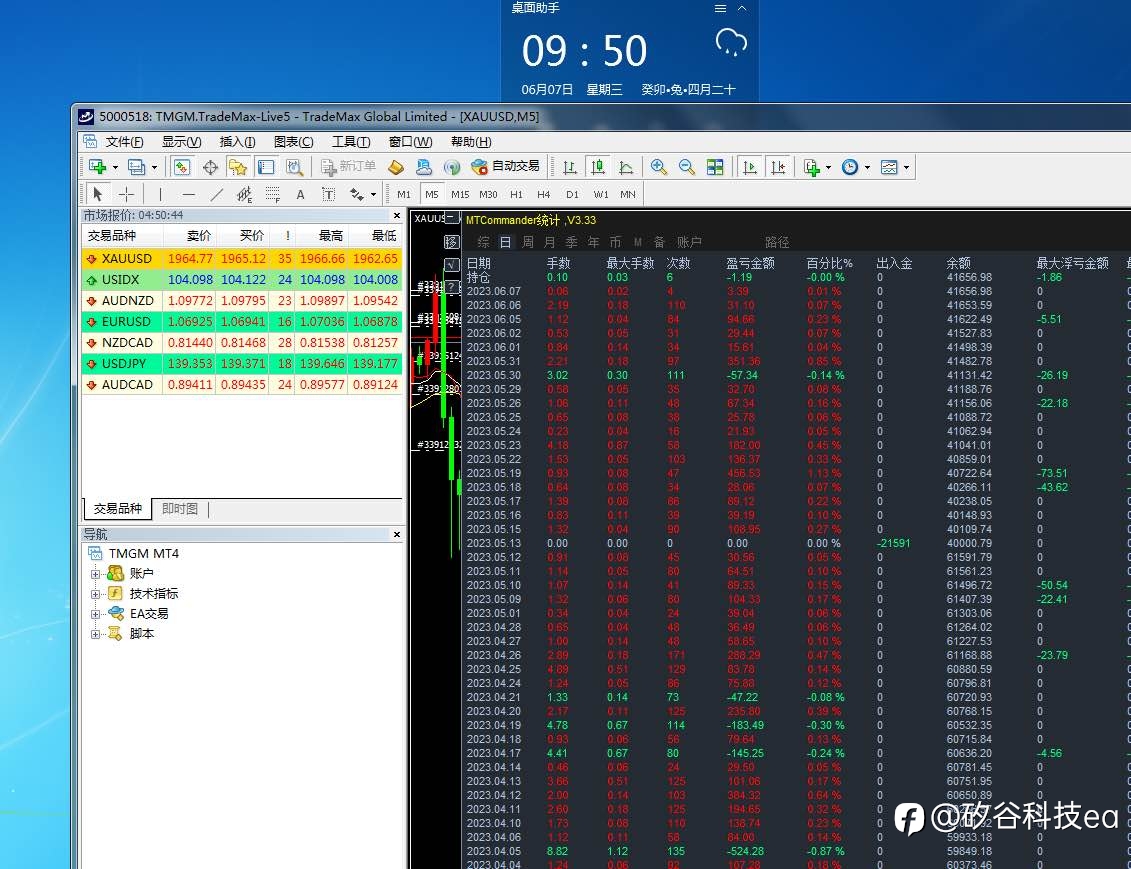
Task: Select the text A tool
Action: 300,194
